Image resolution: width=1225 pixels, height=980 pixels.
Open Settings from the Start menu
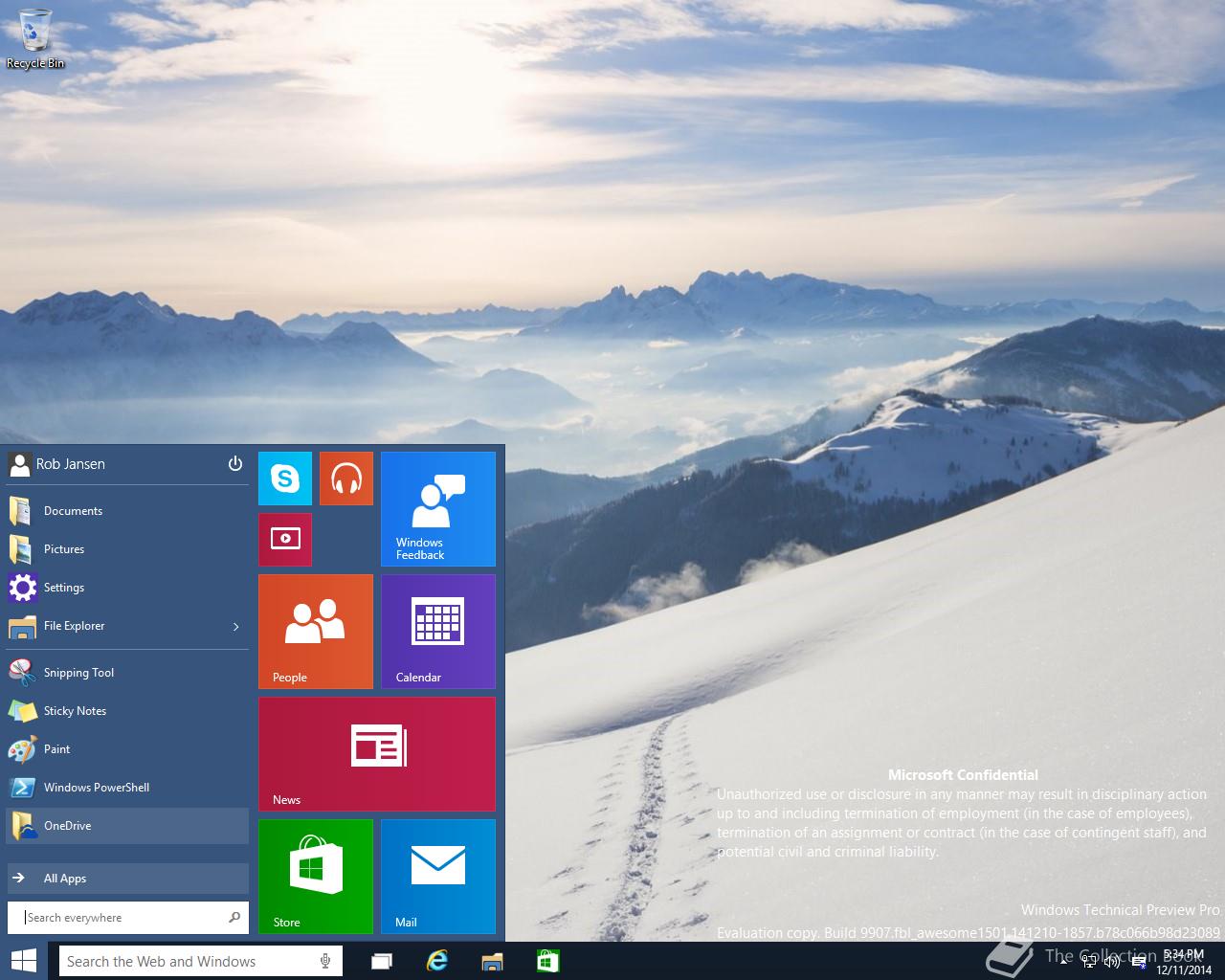click(127, 588)
